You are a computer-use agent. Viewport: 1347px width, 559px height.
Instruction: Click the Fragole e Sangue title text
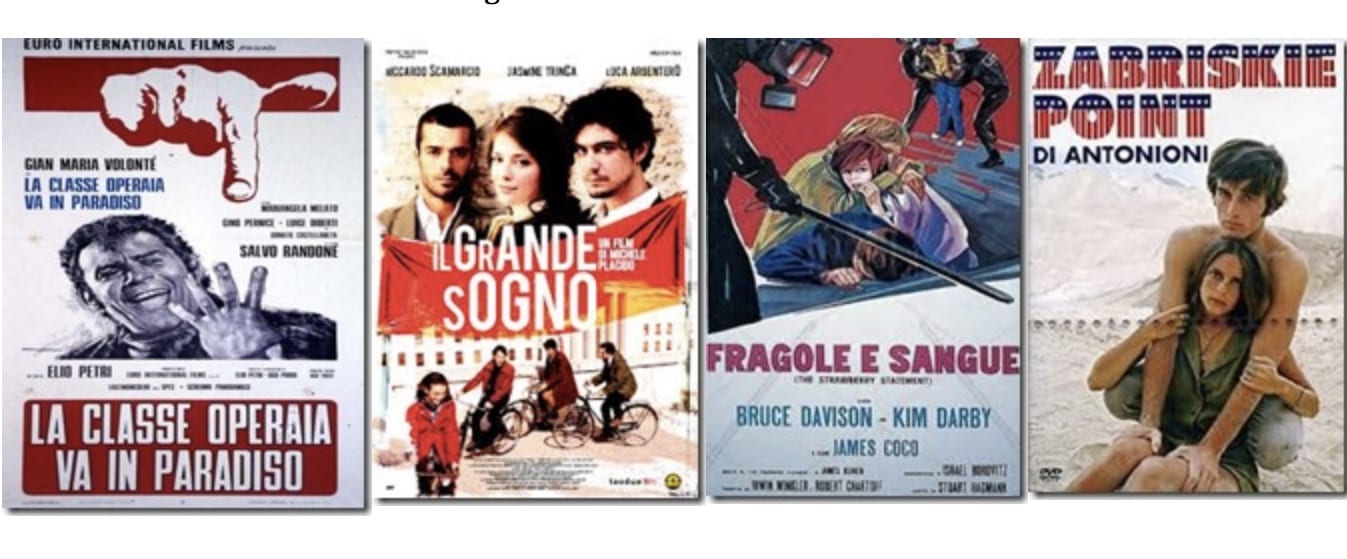click(863, 359)
